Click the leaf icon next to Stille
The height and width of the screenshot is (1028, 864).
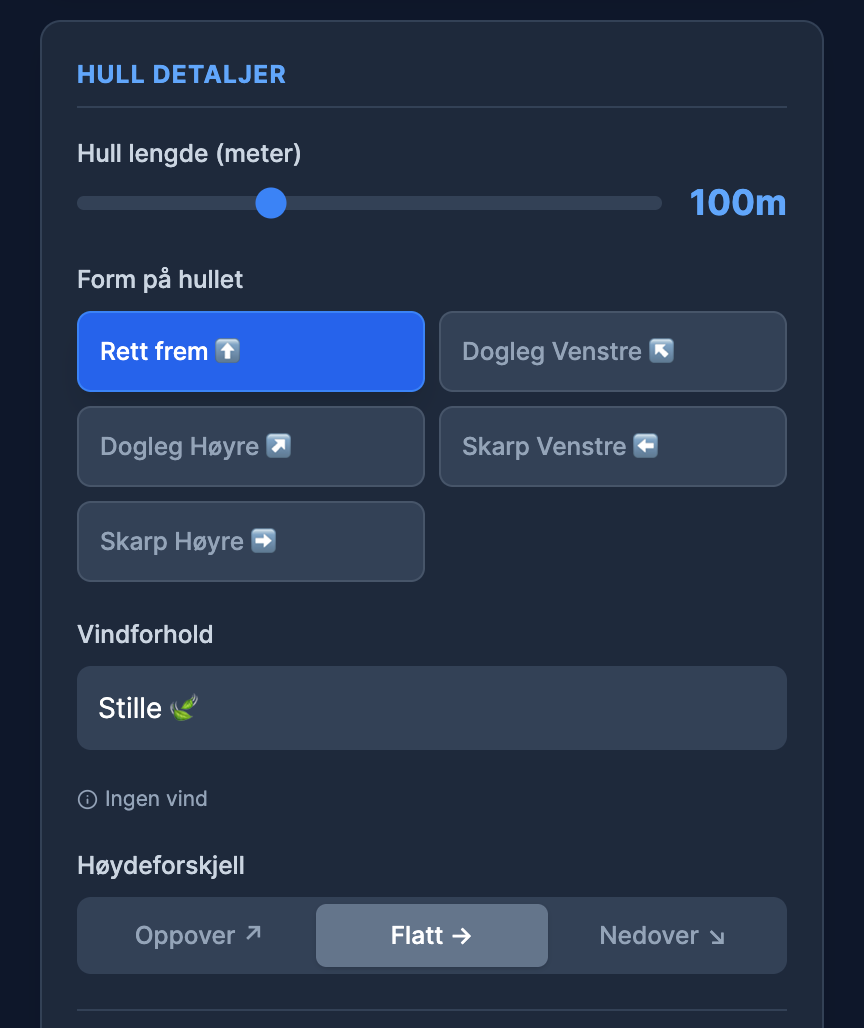tap(184, 708)
